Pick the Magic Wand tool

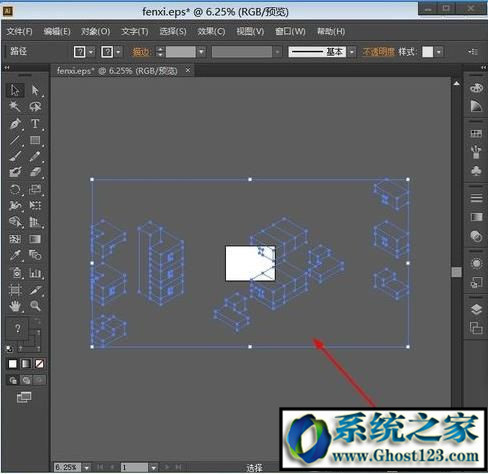click(x=15, y=107)
